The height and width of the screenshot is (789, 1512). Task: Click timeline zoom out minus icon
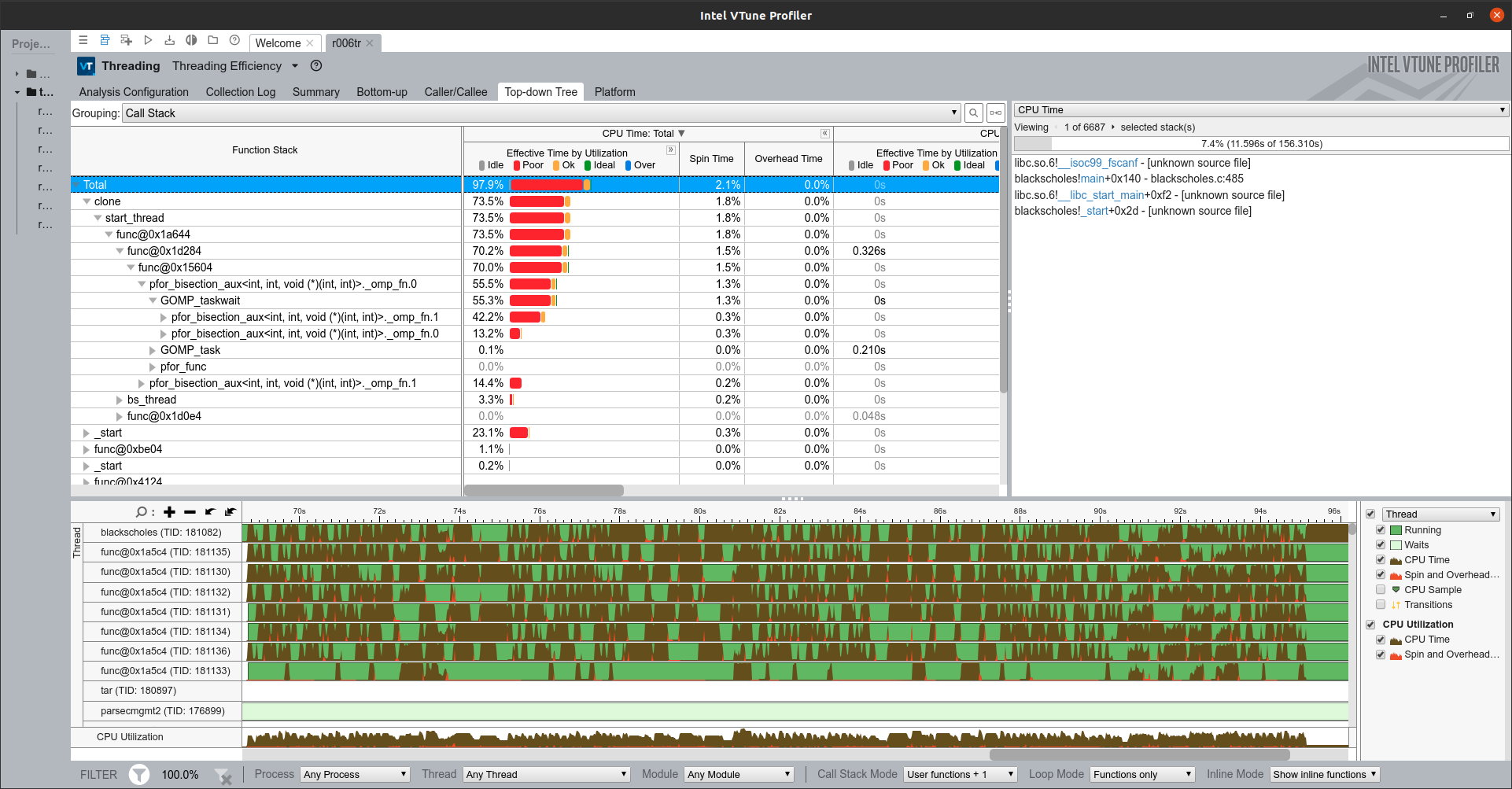point(190,512)
